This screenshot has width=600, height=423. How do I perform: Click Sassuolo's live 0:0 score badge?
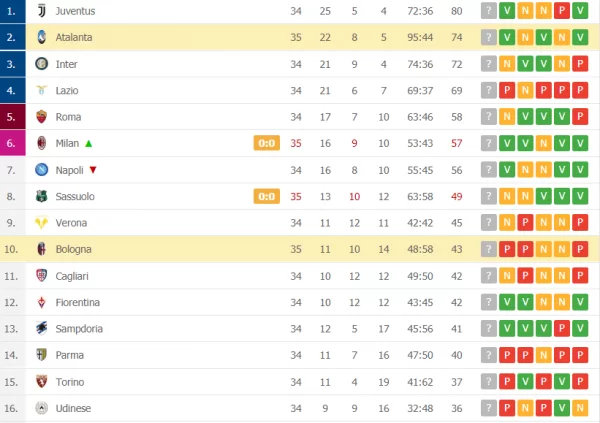[267, 196]
